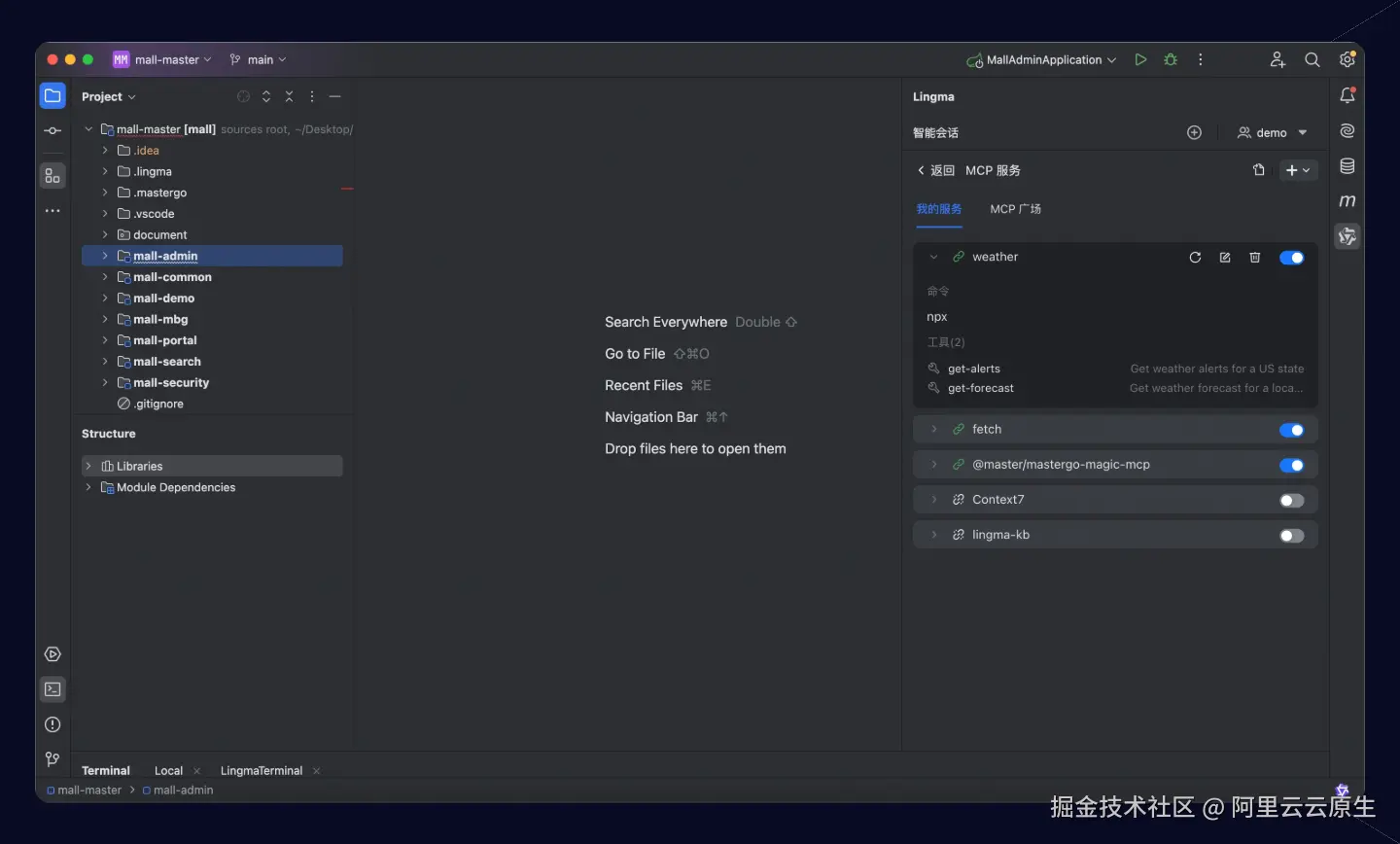Go back with the 返回 button

(x=935, y=170)
